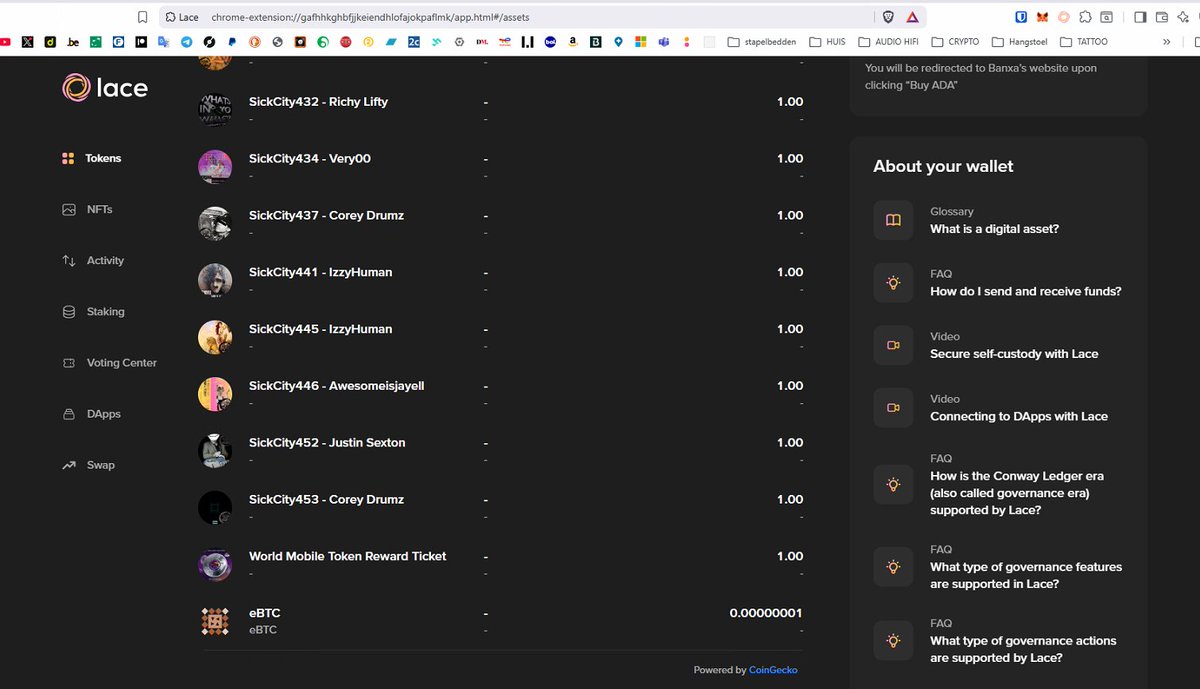Open the Hangstoel bookmarks folder
The height and width of the screenshot is (689, 1200).
click(1019, 42)
